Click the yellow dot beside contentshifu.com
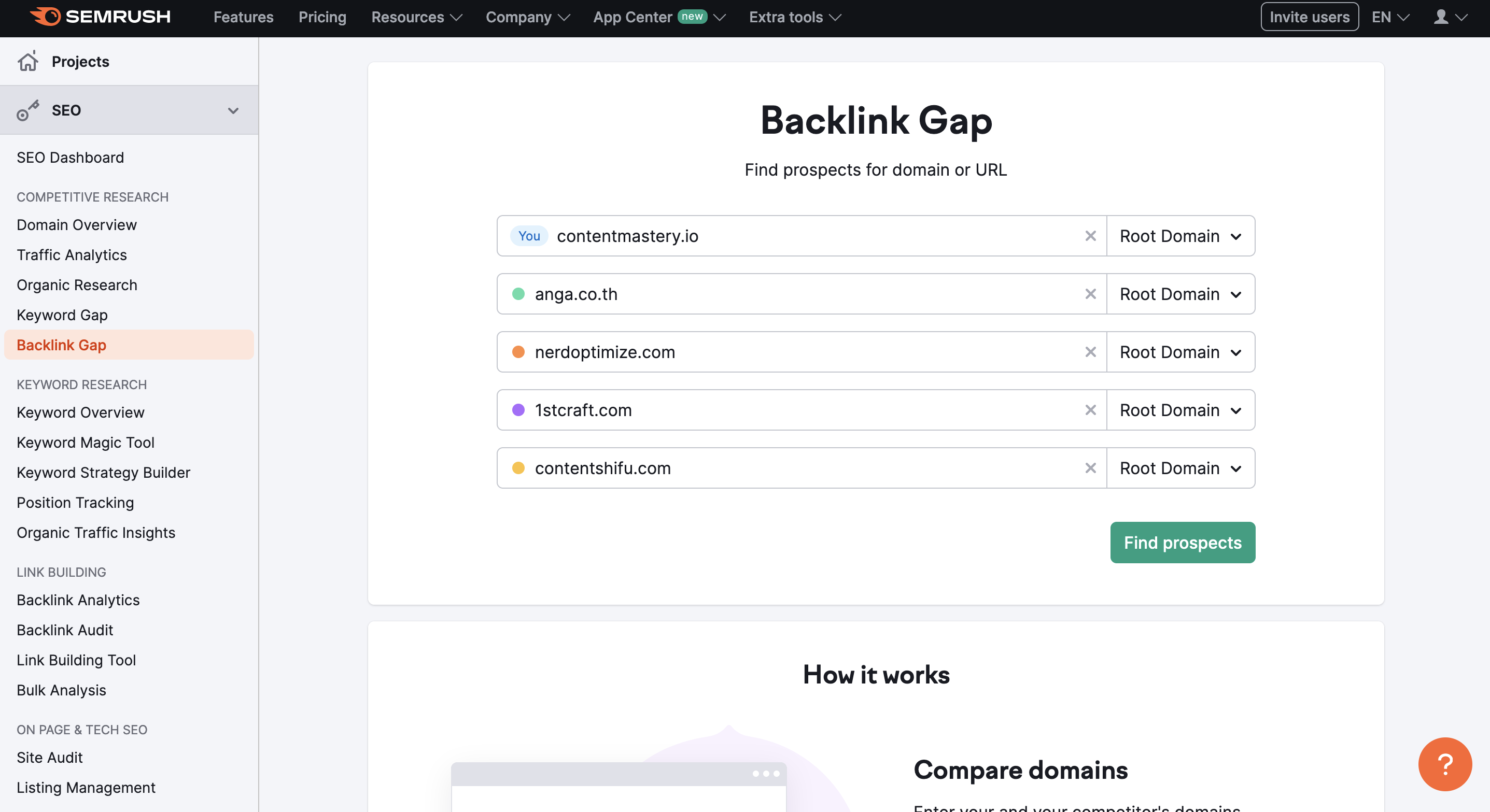 (518, 468)
